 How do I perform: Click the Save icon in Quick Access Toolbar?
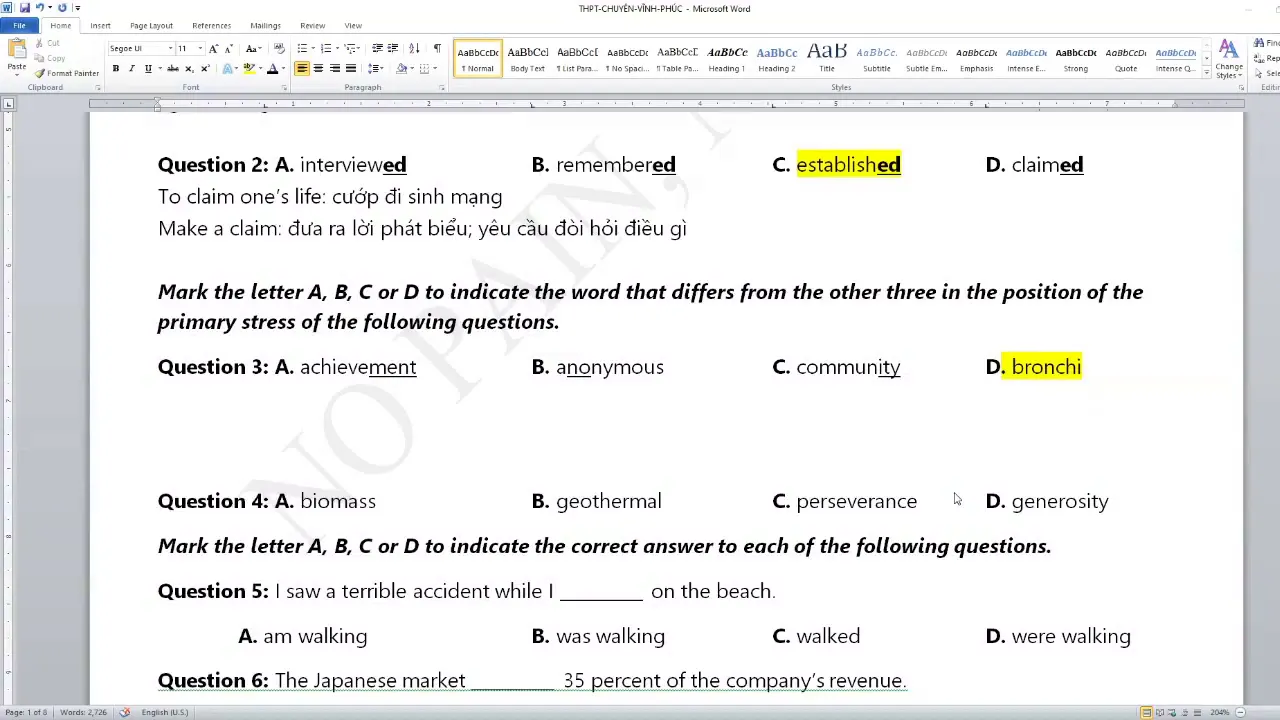pyautogui.click(x=24, y=8)
